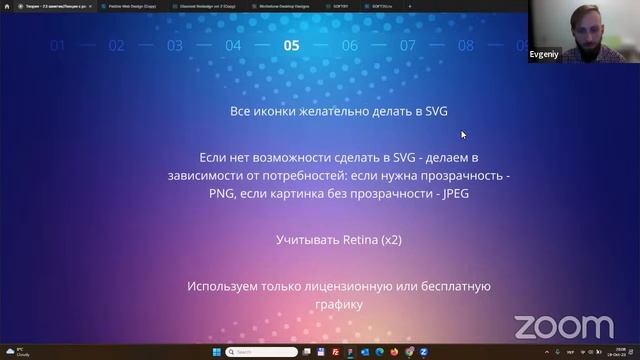The width and height of the screenshot is (640, 360).
Task: Open the input language indicator
Action: coord(571,352)
